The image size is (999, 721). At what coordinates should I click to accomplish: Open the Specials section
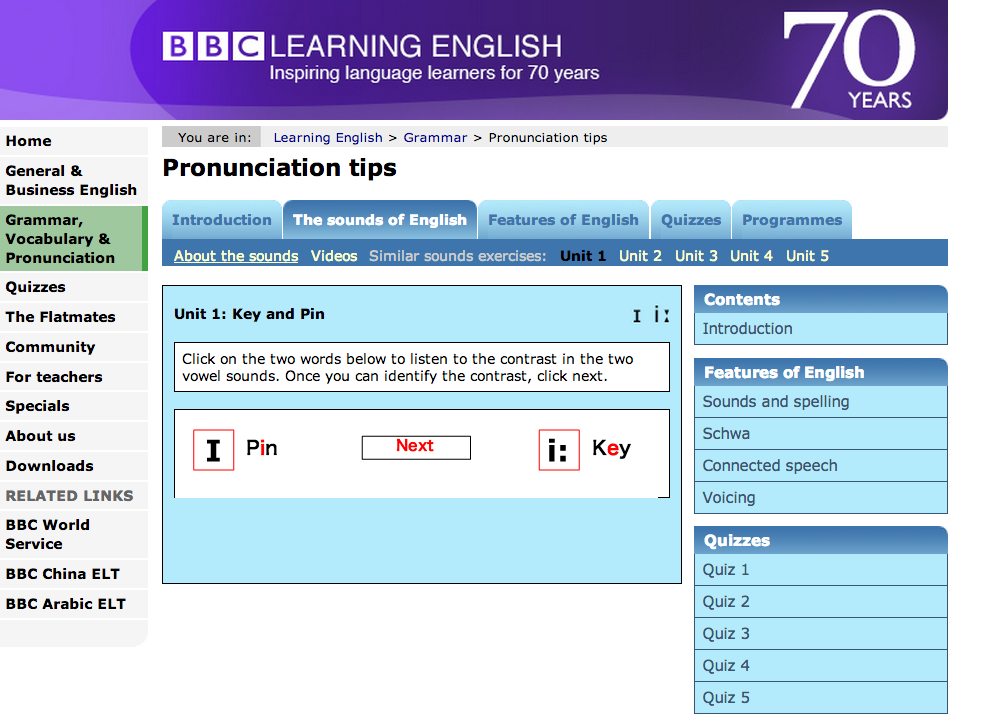74,406
